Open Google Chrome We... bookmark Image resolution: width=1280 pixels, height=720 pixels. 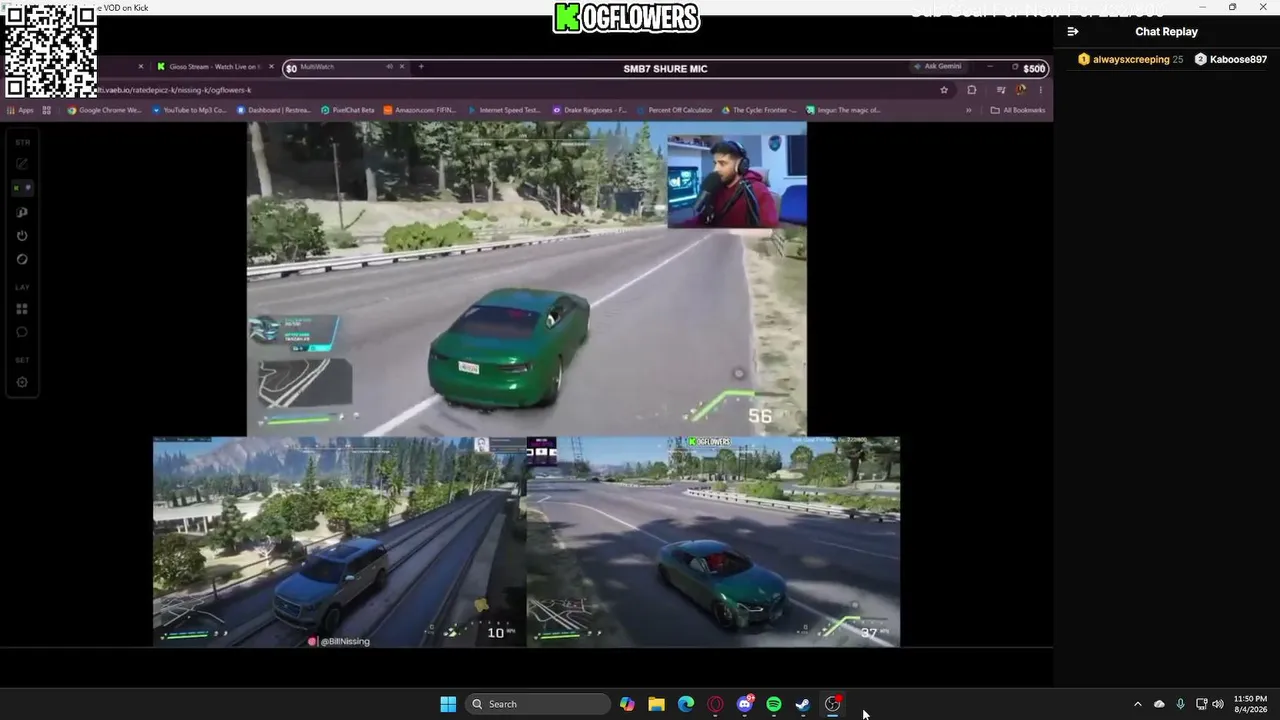pos(104,110)
